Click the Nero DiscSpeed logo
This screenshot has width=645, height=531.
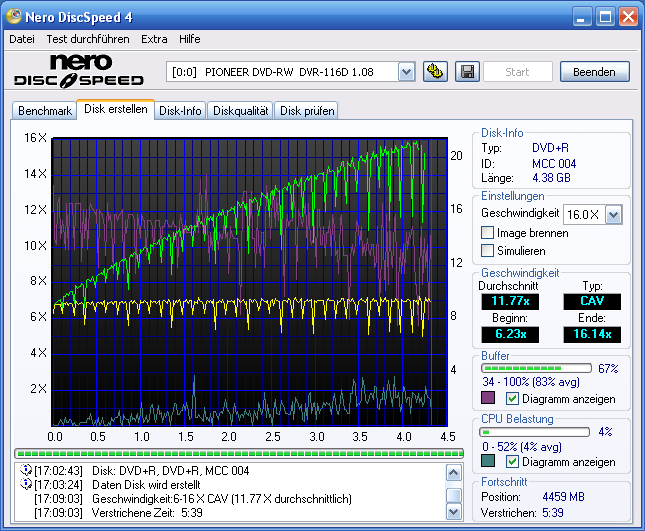point(82,70)
